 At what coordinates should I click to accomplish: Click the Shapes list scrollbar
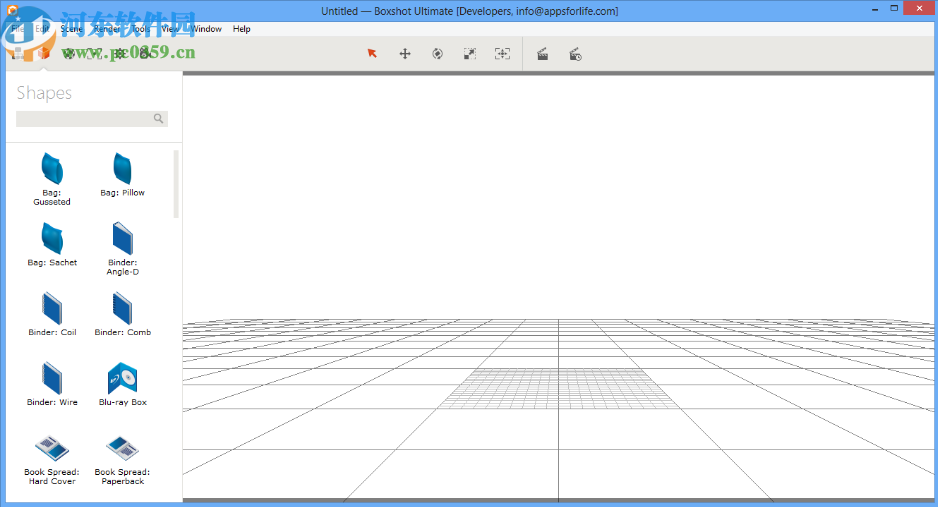176,184
